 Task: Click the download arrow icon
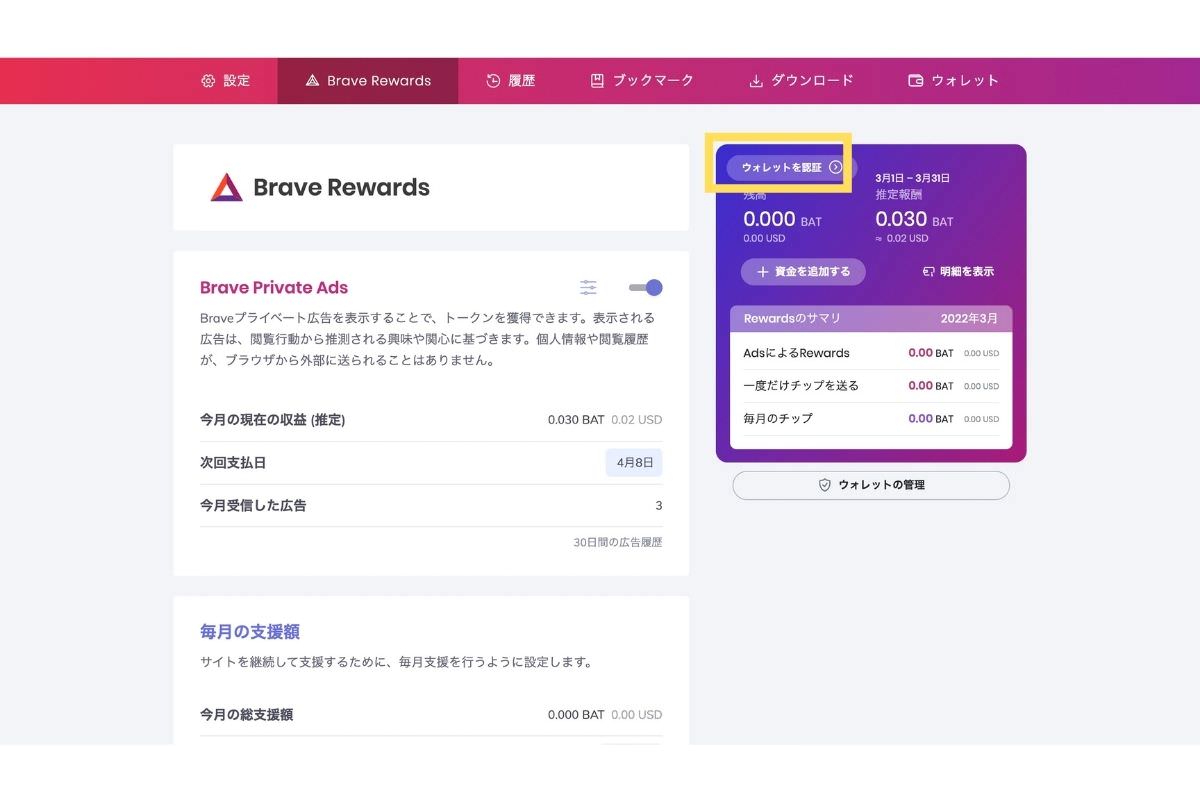756,81
